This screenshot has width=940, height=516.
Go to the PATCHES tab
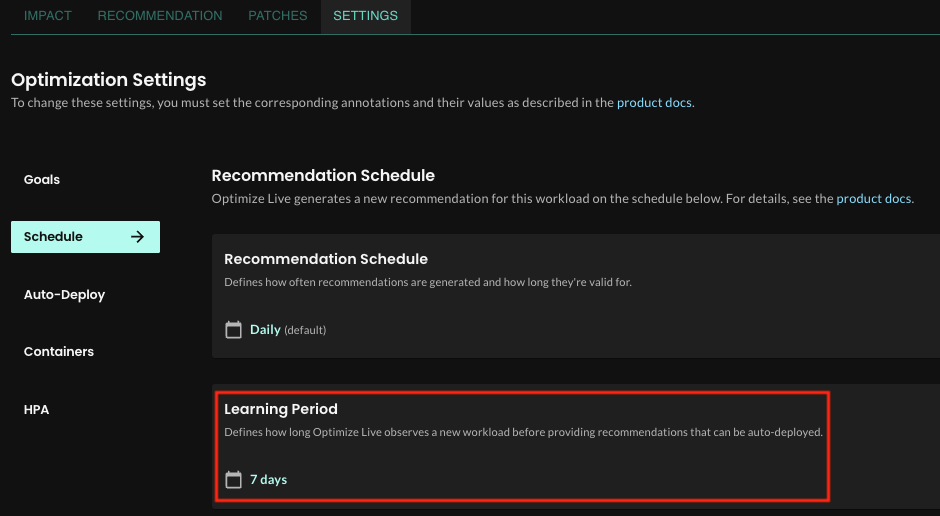[x=277, y=16]
